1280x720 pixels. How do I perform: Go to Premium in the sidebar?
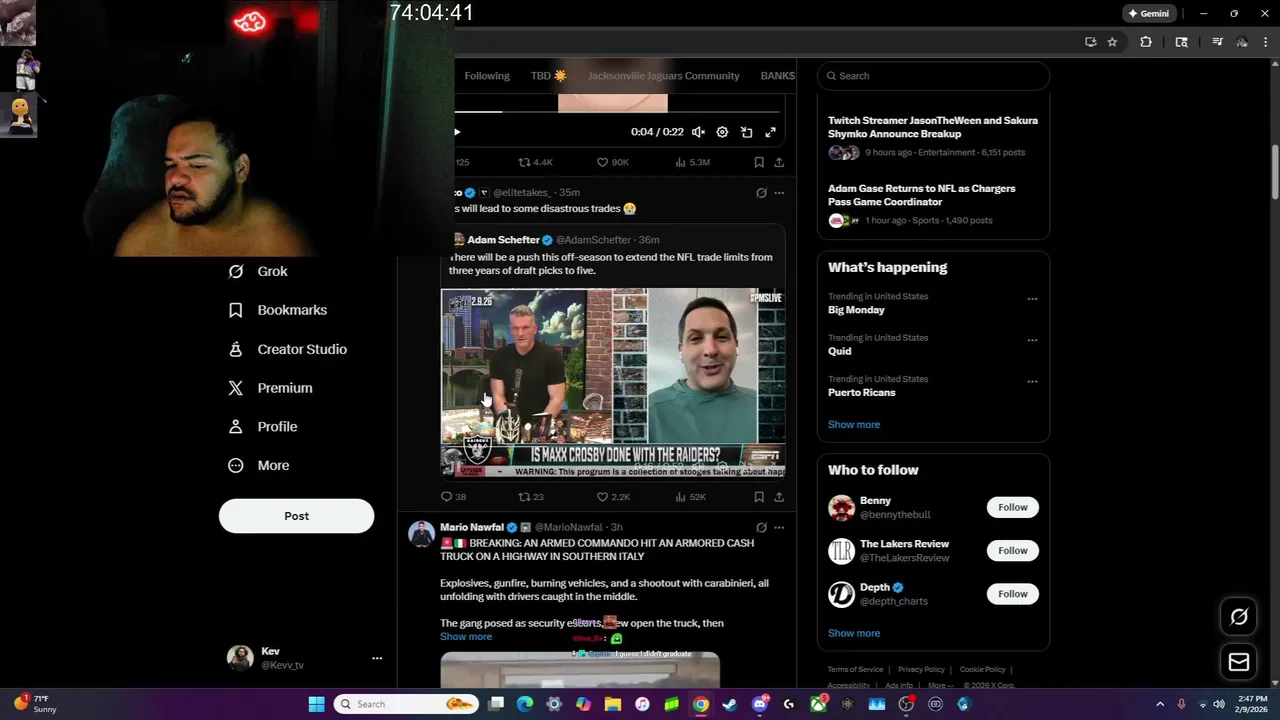[270, 388]
